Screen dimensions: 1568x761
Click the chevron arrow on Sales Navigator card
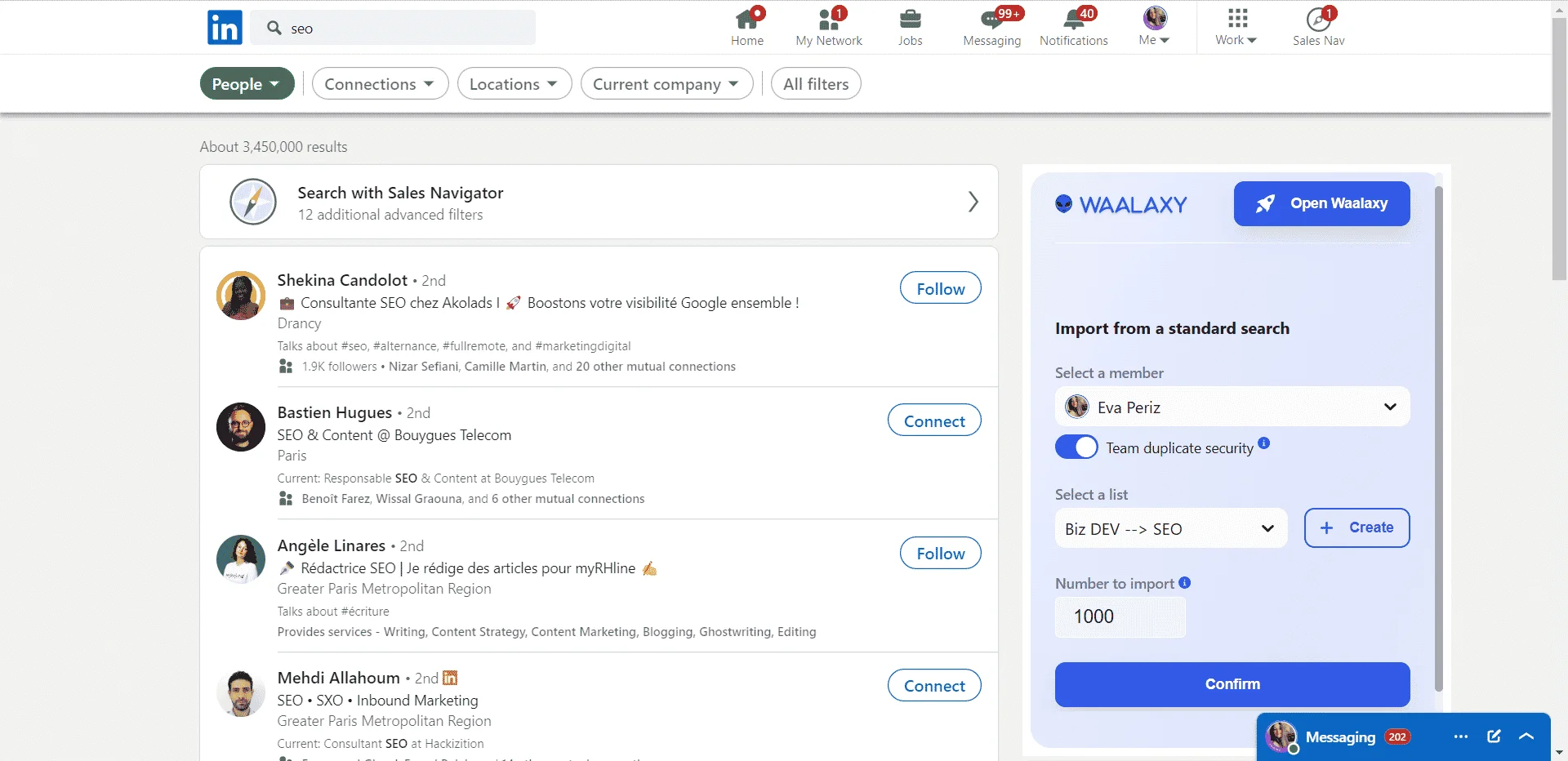coord(973,202)
